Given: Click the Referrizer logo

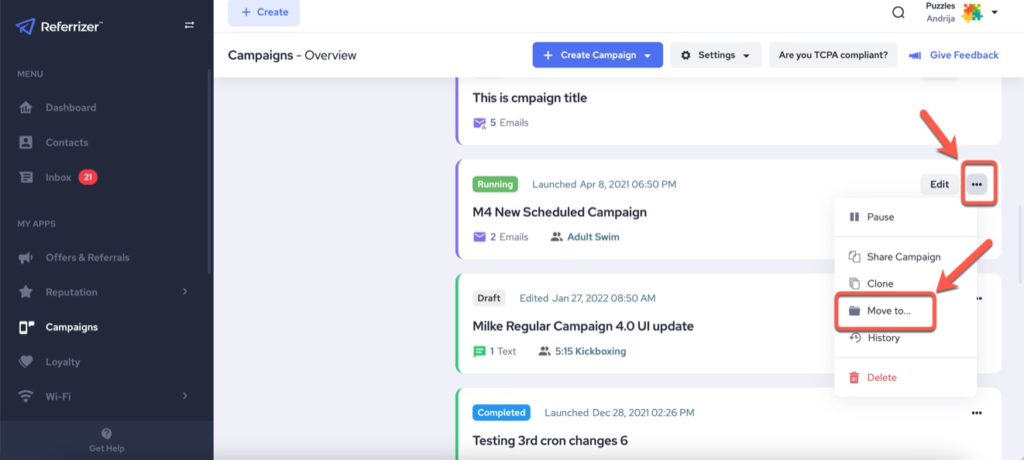Looking at the screenshot, I should point(60,26).
